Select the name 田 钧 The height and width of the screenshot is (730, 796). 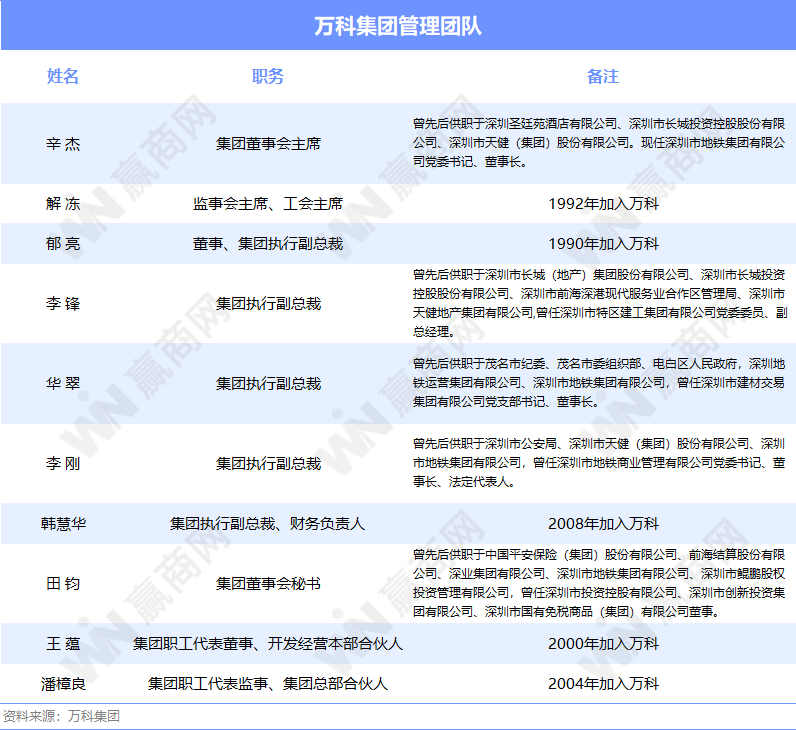pos(63,583)
